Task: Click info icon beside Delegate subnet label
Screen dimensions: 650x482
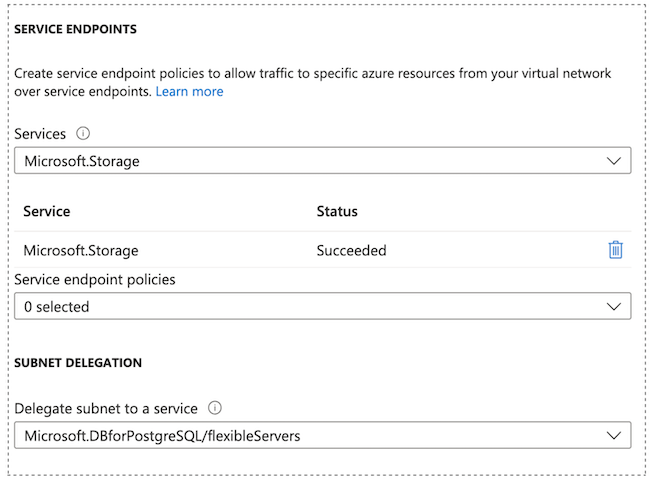Action: (216, 407)
